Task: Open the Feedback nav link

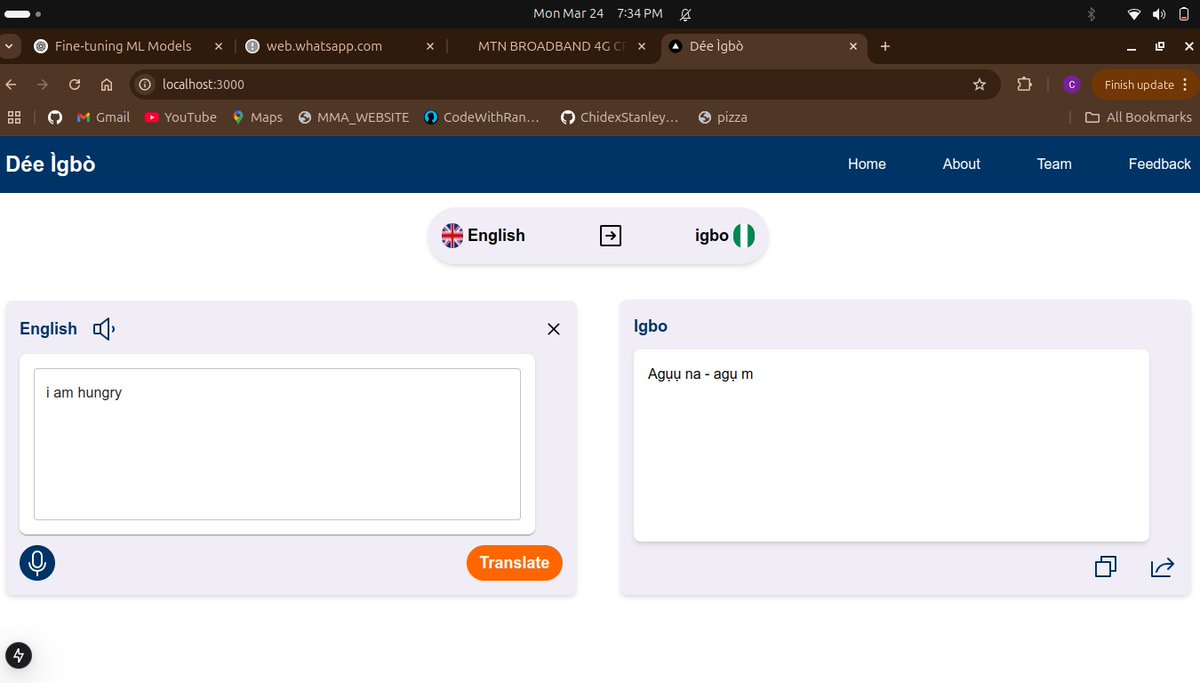Action: pos(1160,164)
